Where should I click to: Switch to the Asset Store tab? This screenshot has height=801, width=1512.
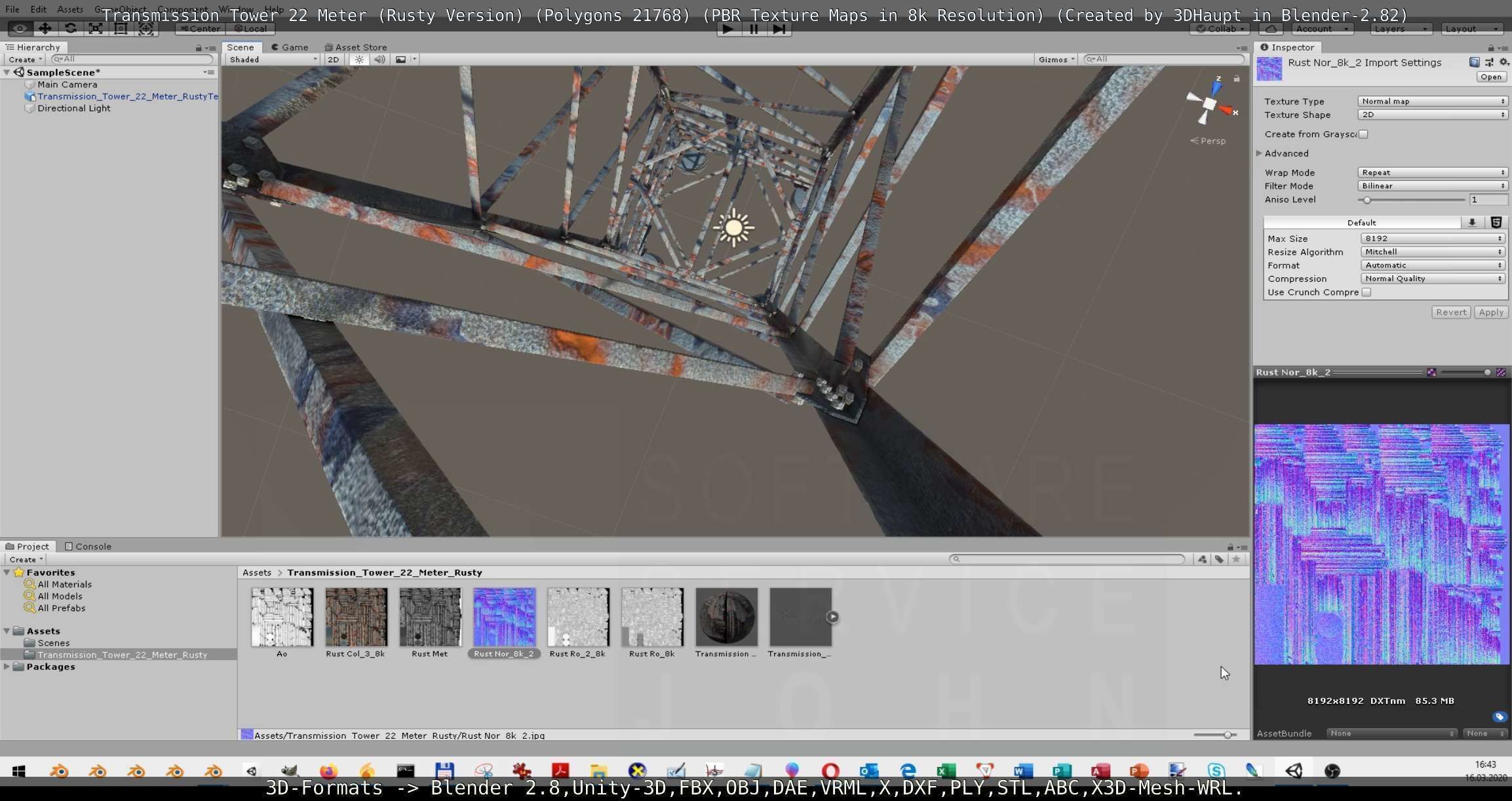(356, 47)
